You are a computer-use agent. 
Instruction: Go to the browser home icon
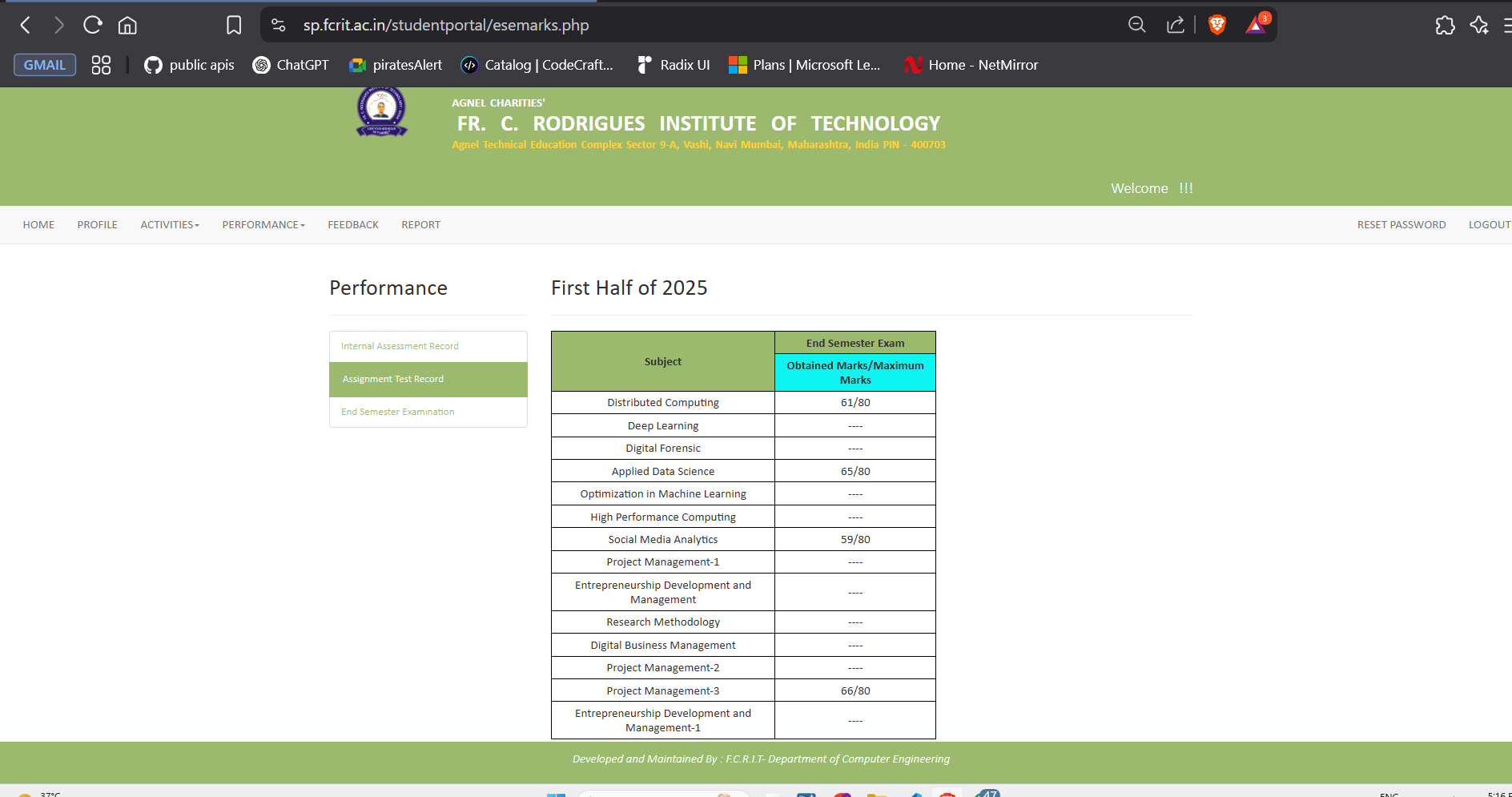point(127,26)
